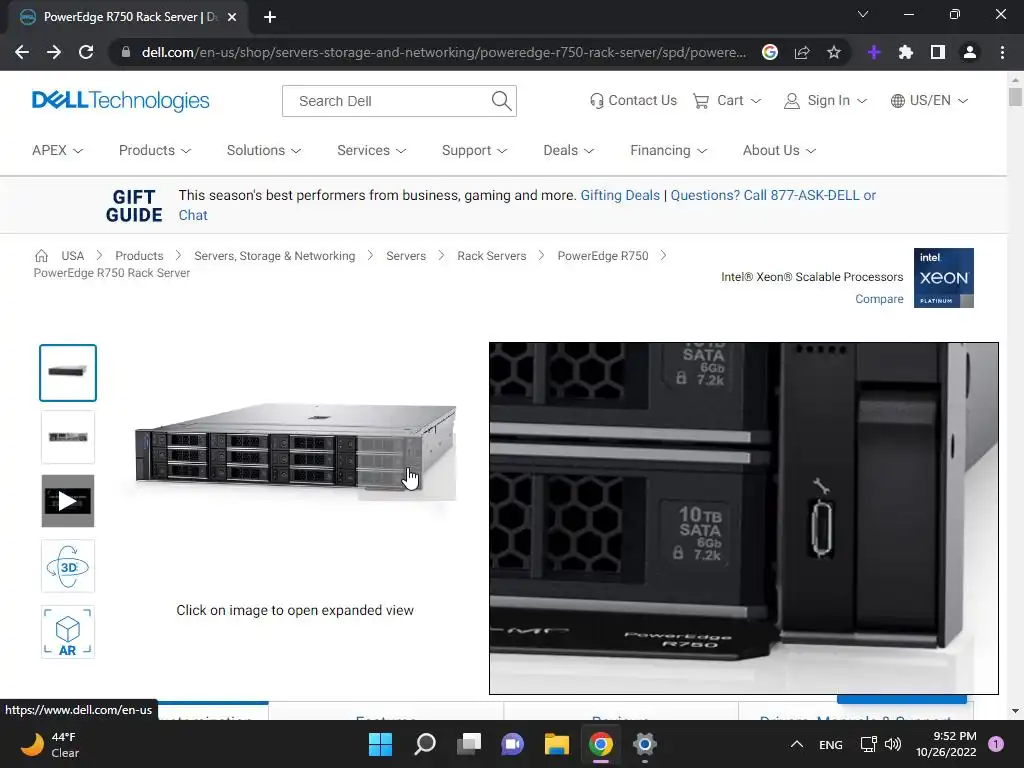
Task: Select the first server thumbnail
Action: point(68,373)
